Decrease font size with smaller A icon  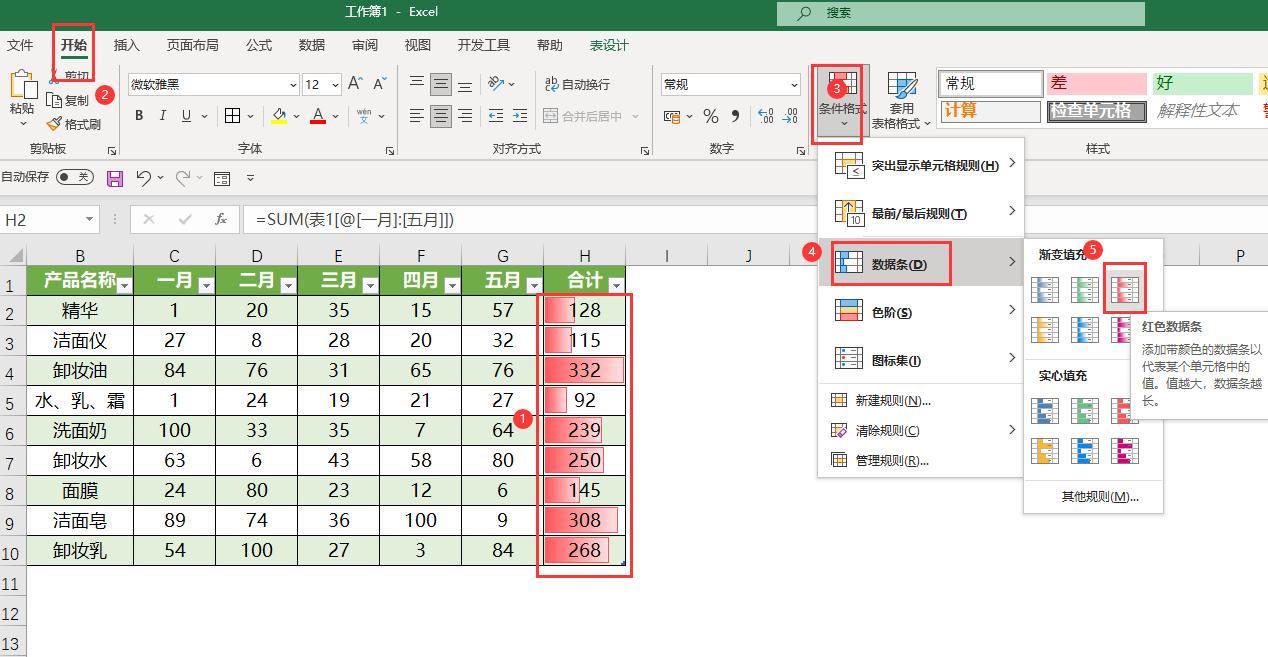pos(380,85)
